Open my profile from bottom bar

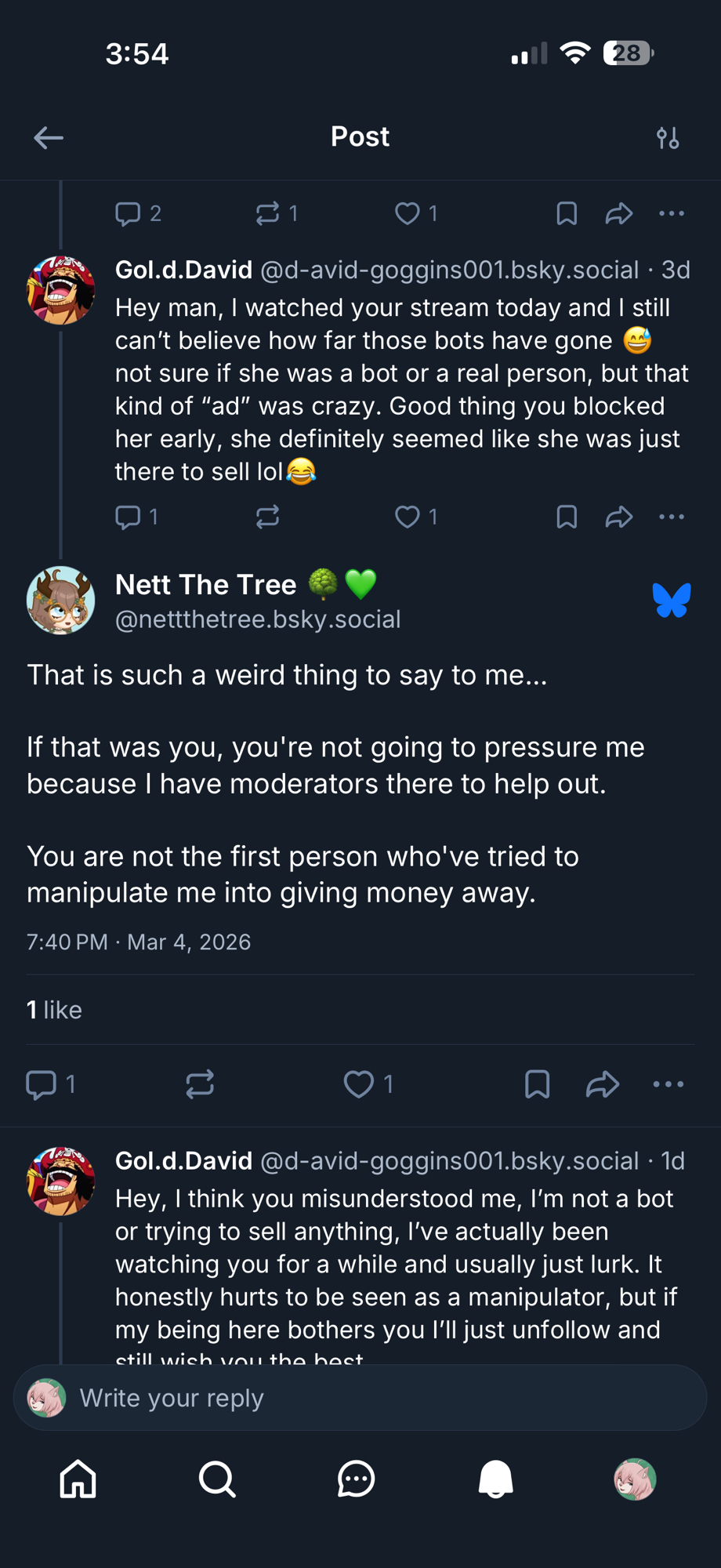[x=635, y=1479]
